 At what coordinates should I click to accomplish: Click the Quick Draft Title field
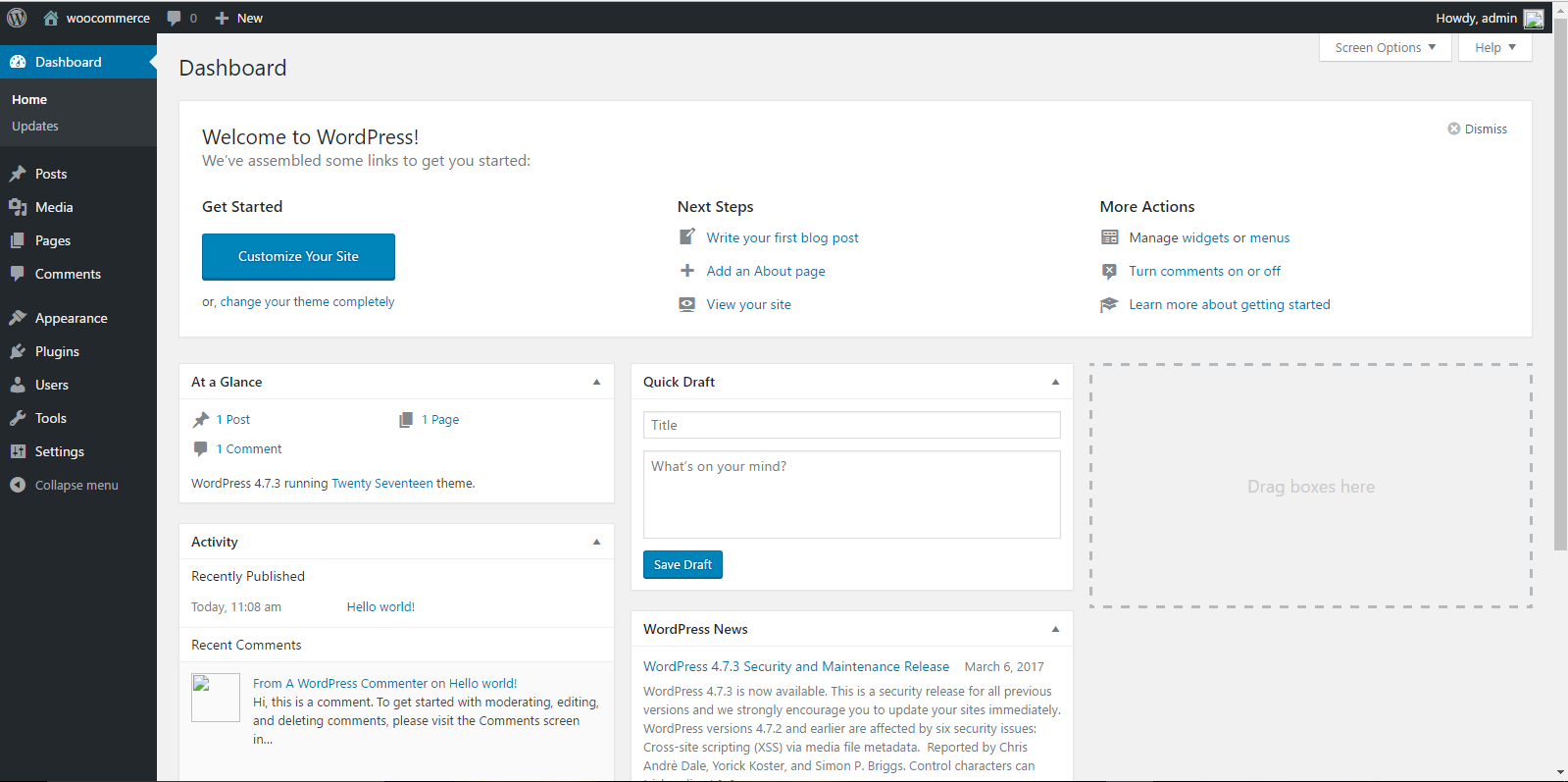tap(852, 425)
